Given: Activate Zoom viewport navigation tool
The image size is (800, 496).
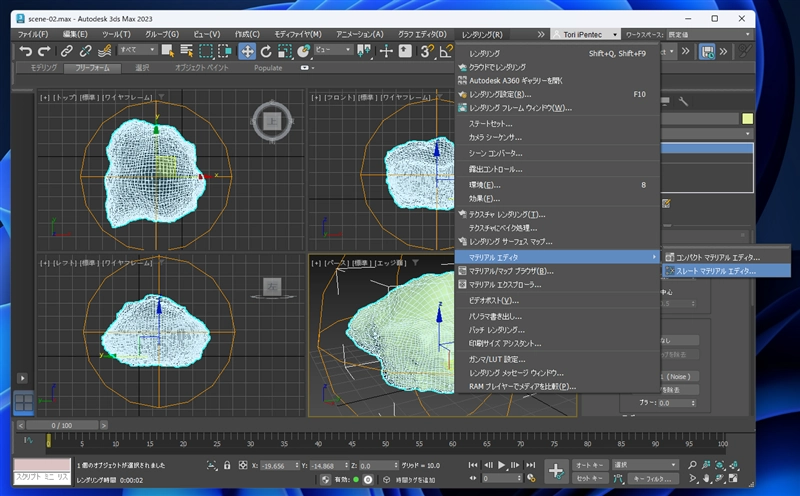Looking at the screenshot, I should 692,465.
